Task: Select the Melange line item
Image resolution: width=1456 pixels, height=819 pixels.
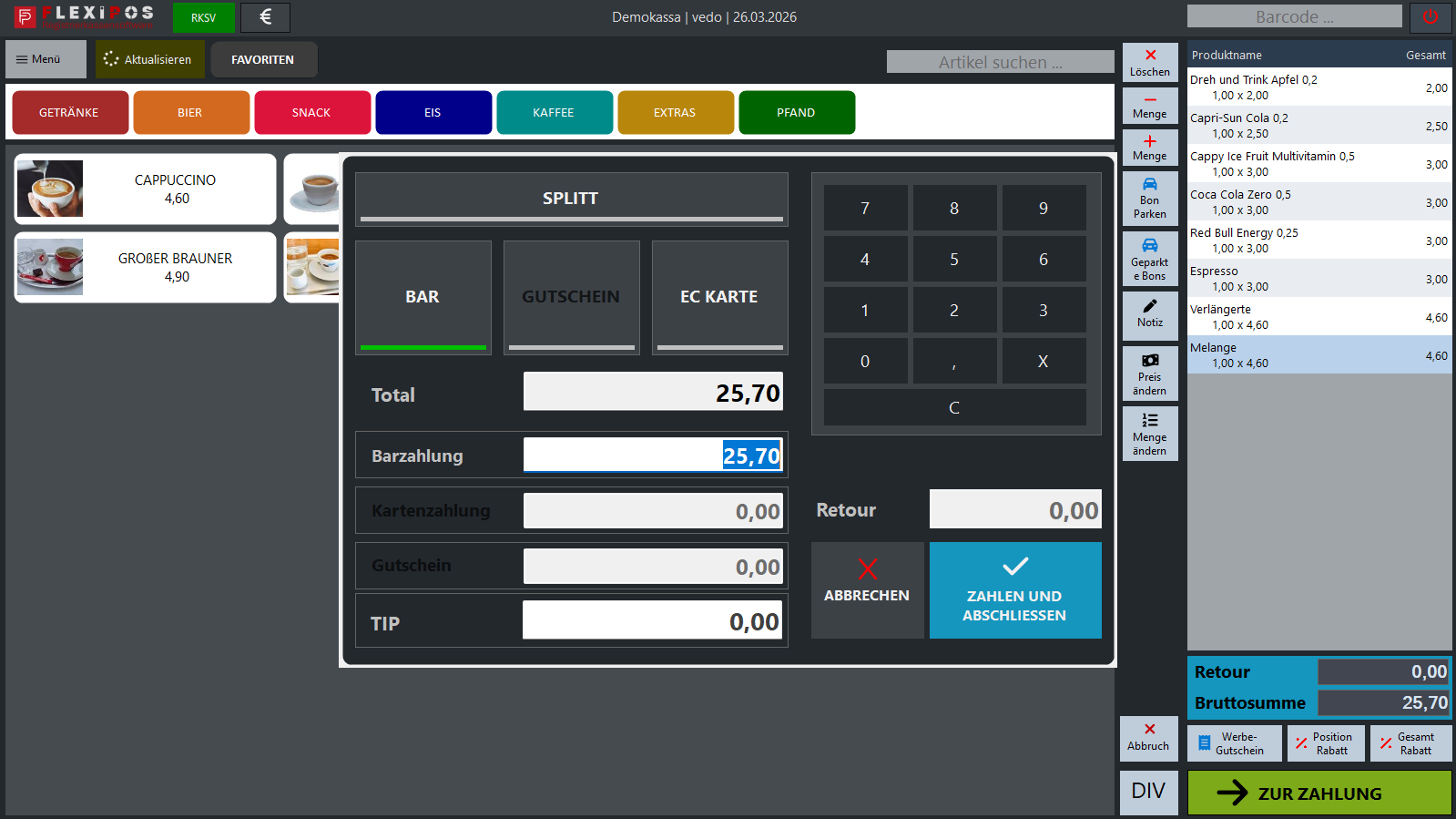Action: pos(1319,355)
